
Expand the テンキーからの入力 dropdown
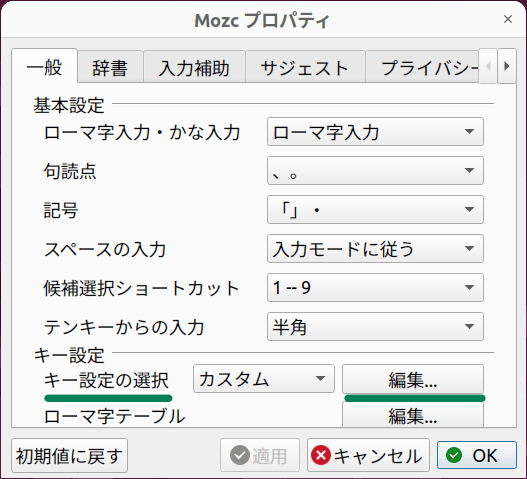[375, 326]
